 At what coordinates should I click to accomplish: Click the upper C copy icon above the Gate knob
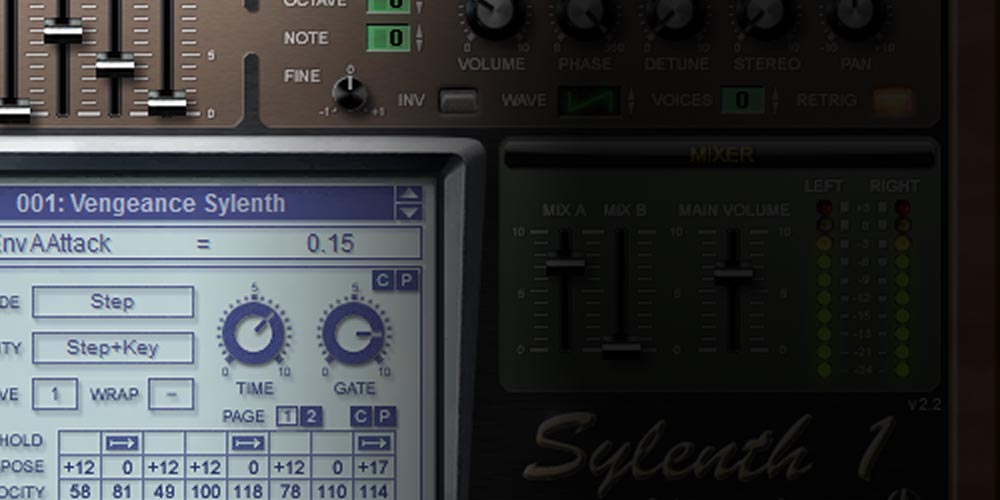382,281
